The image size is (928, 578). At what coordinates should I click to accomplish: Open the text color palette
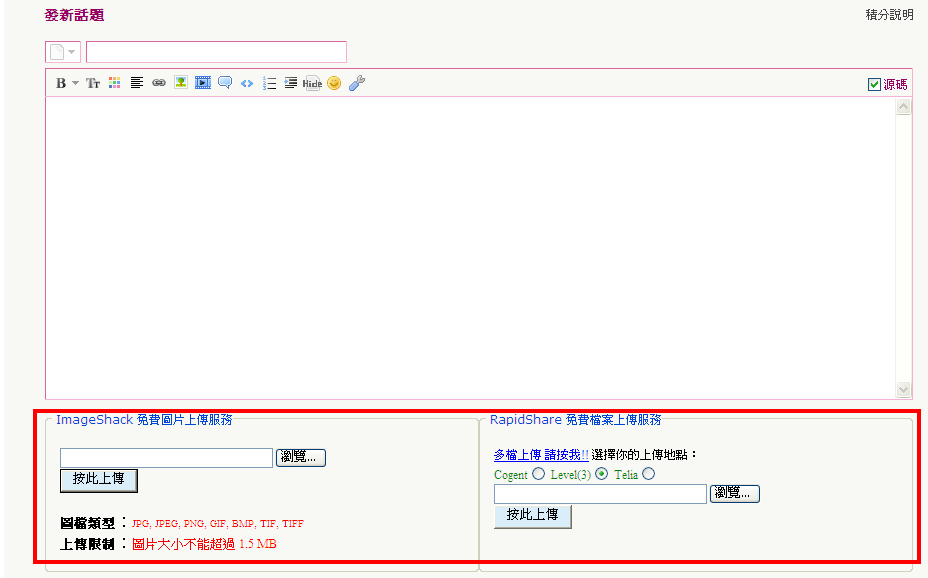click(x=115, y=83)
